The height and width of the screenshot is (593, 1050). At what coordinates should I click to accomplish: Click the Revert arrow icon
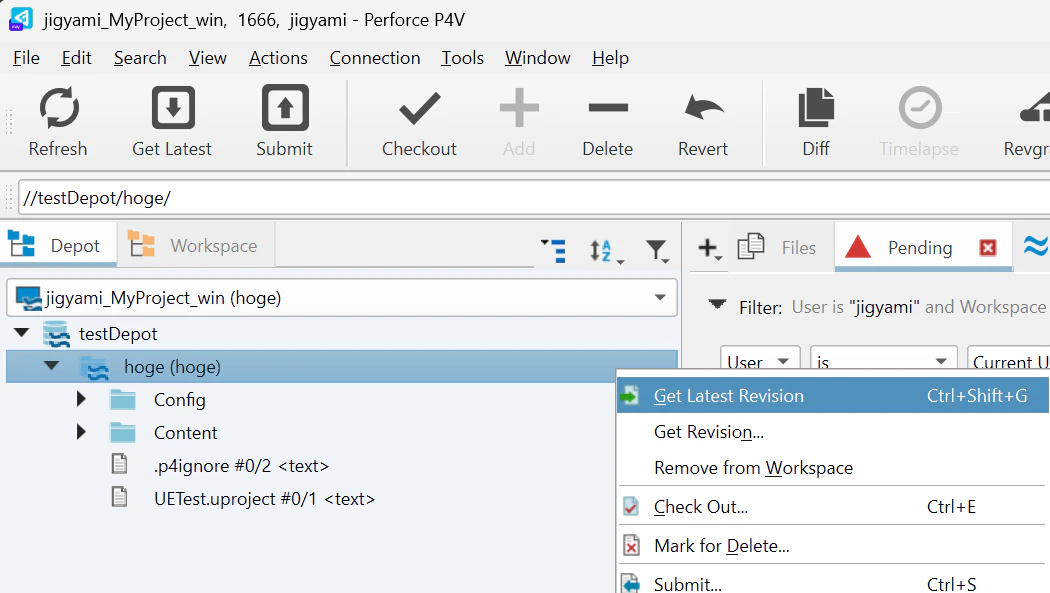(704, 108)
